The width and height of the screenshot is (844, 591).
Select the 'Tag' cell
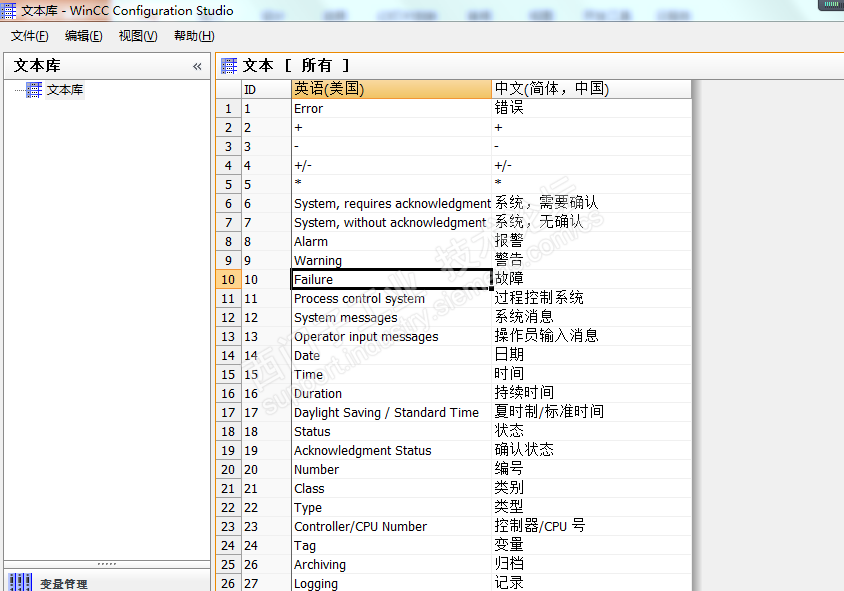(391, 546)
